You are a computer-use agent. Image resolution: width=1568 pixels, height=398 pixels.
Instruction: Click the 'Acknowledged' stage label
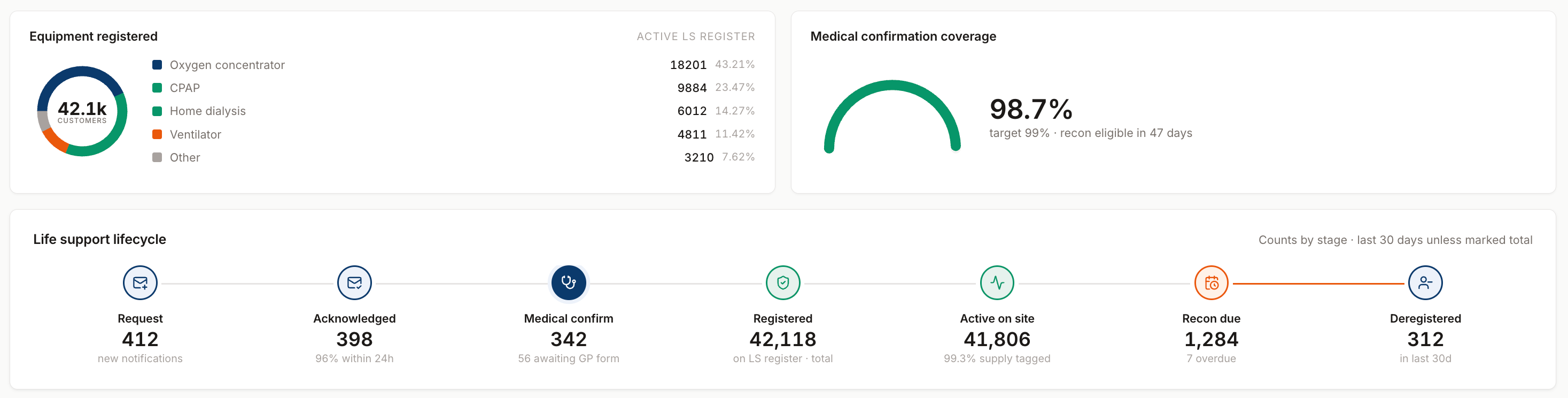point(354,319)
